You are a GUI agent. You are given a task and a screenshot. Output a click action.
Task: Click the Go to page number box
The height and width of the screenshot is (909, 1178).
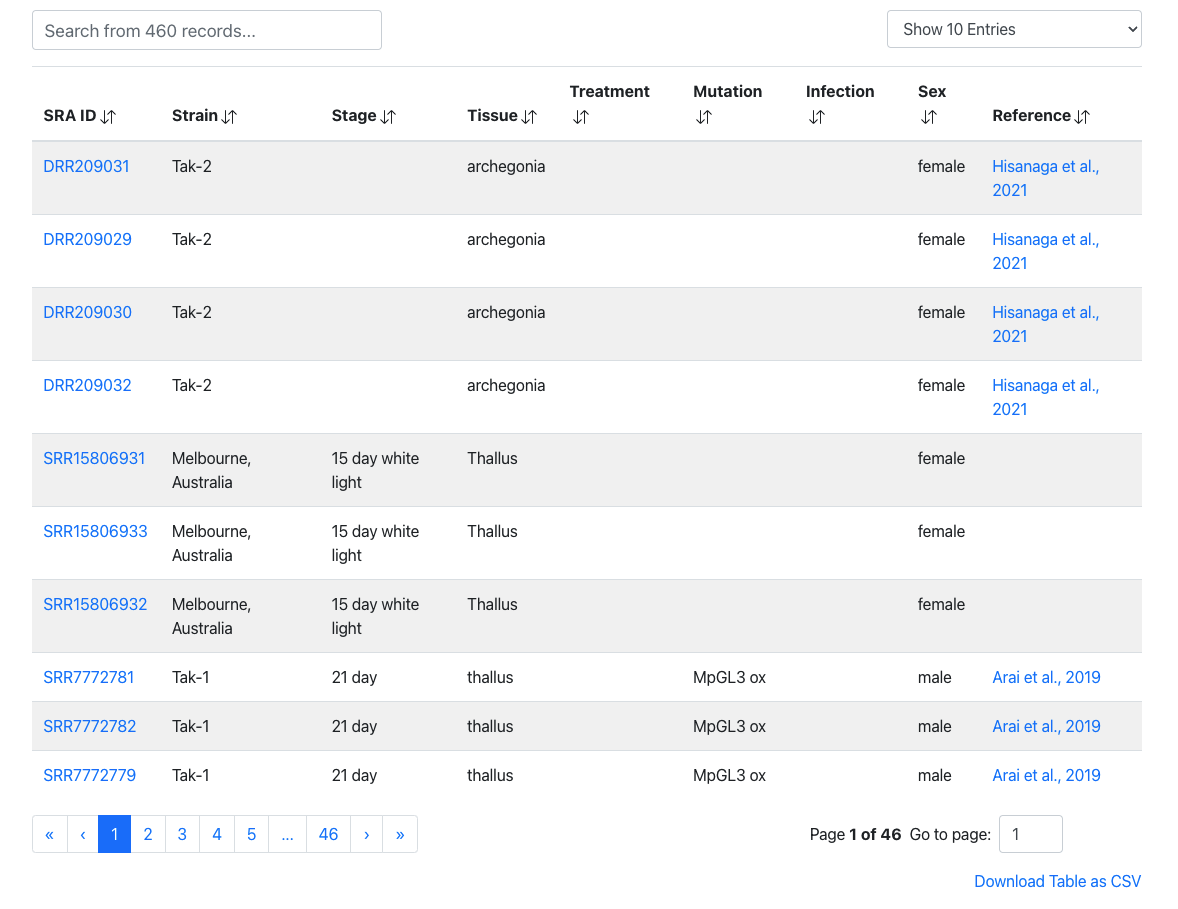pos(1030,834)
